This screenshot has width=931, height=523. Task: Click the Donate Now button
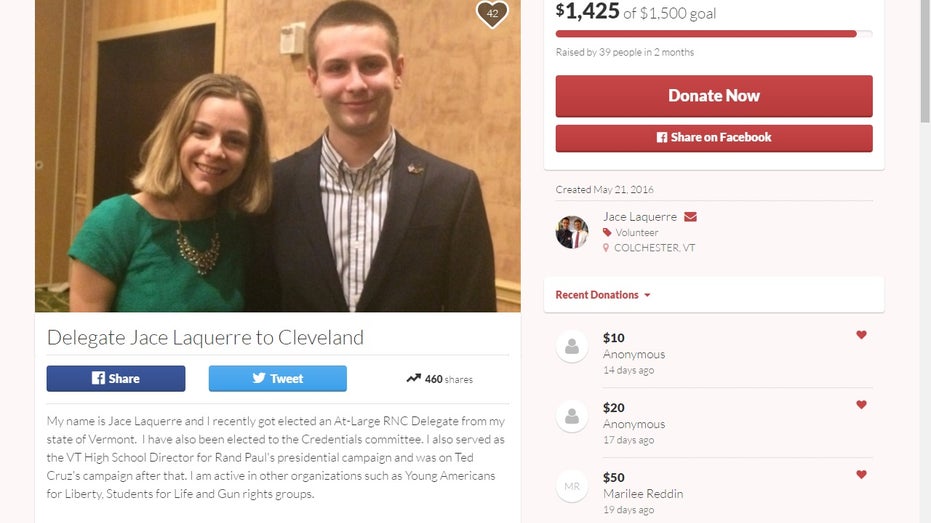(x=714, y=96)
